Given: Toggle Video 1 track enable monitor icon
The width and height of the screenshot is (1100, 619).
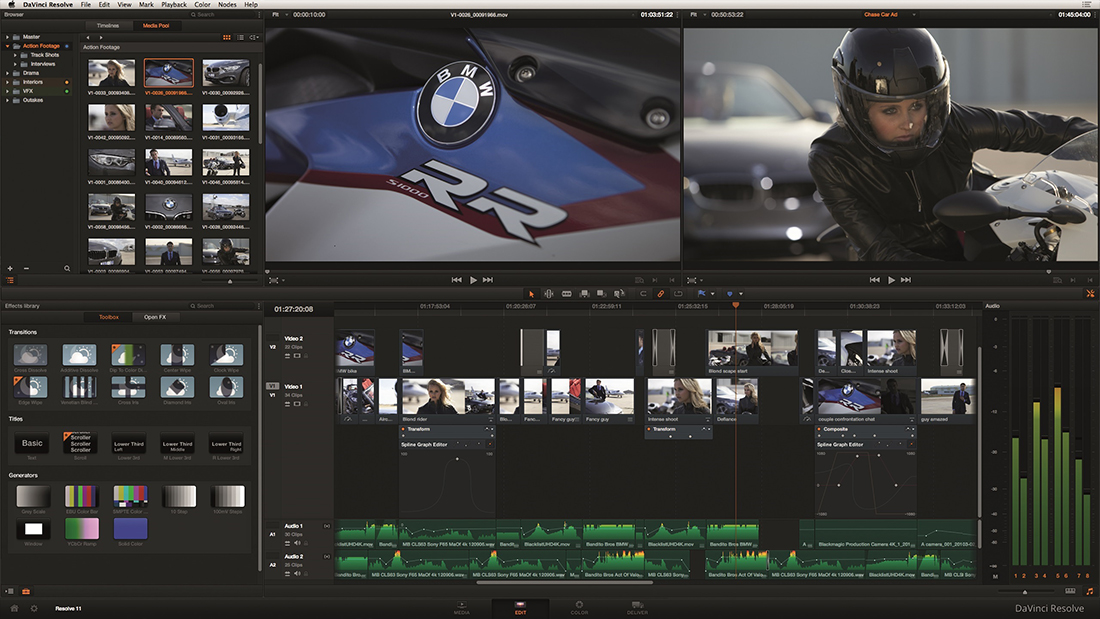Looking at the screenshot, I should tap(297, 404).
